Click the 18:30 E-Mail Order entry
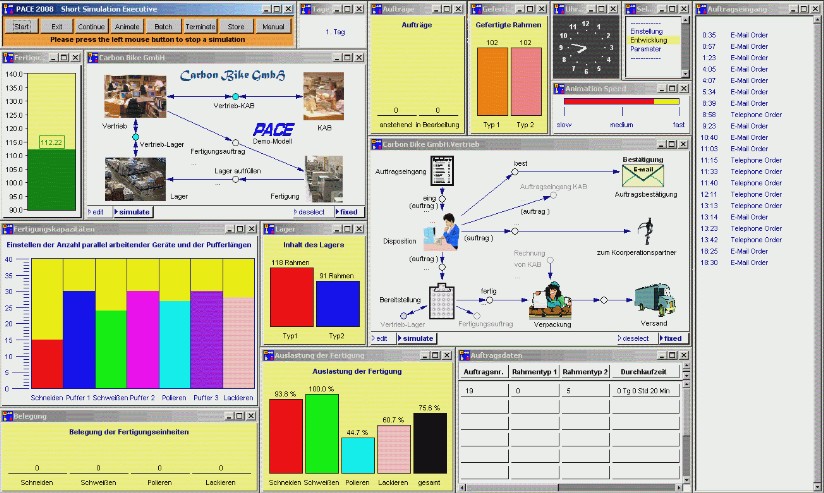 tap(735, 262)
